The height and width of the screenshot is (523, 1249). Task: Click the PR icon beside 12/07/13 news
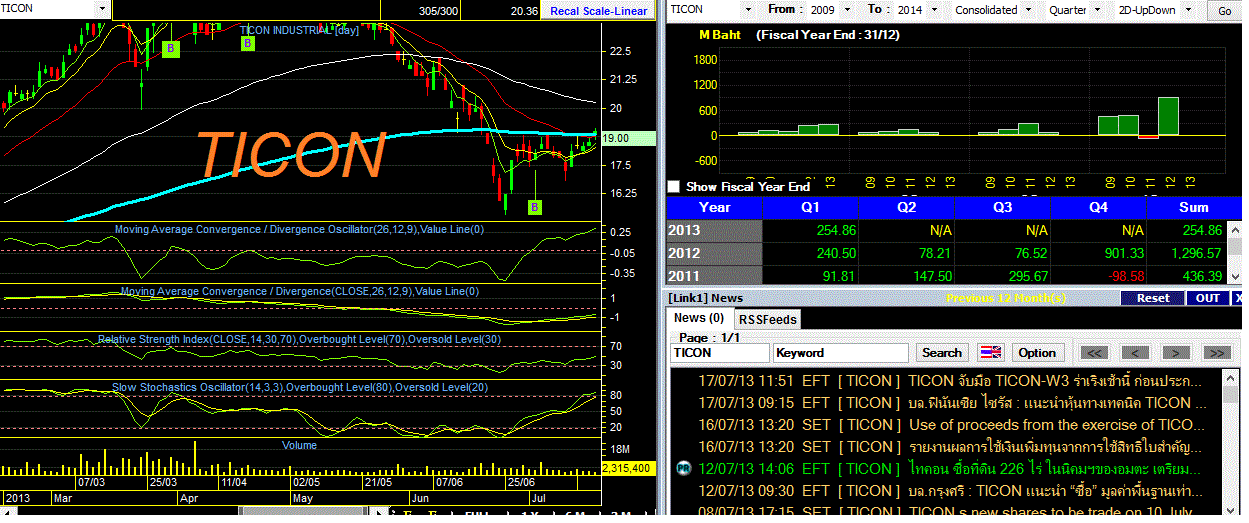coord(684,469)
